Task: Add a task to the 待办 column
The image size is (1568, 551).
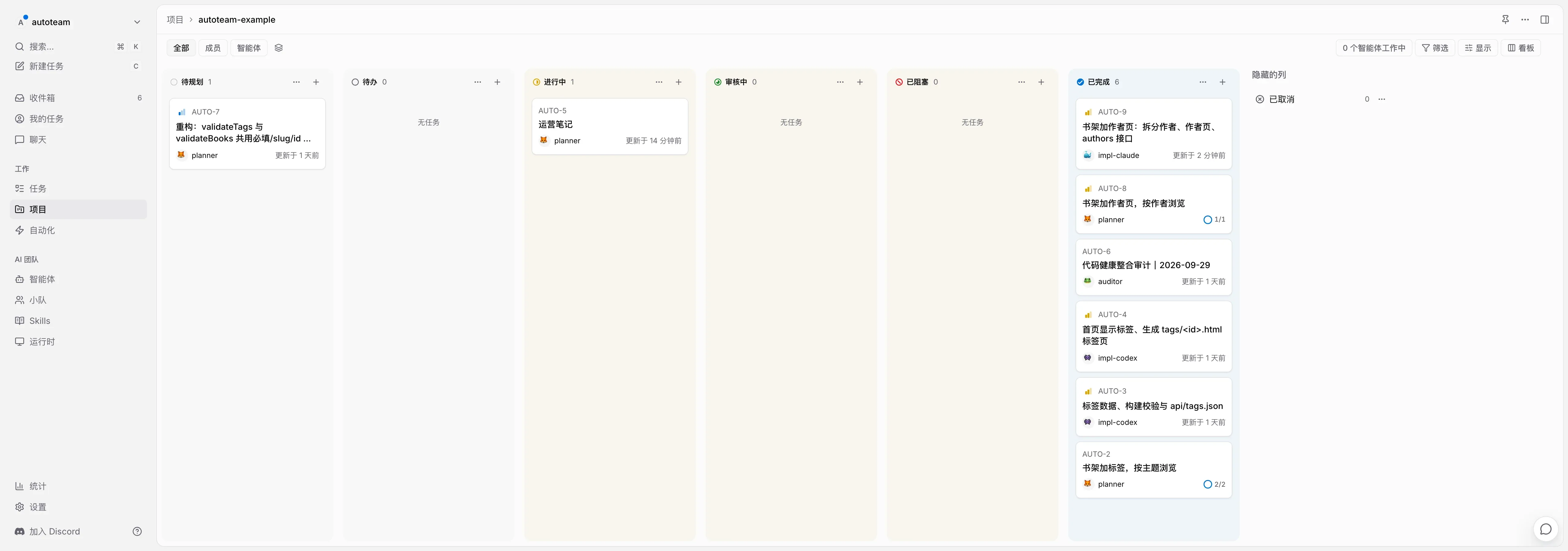Action: click(x=497, y=82)
